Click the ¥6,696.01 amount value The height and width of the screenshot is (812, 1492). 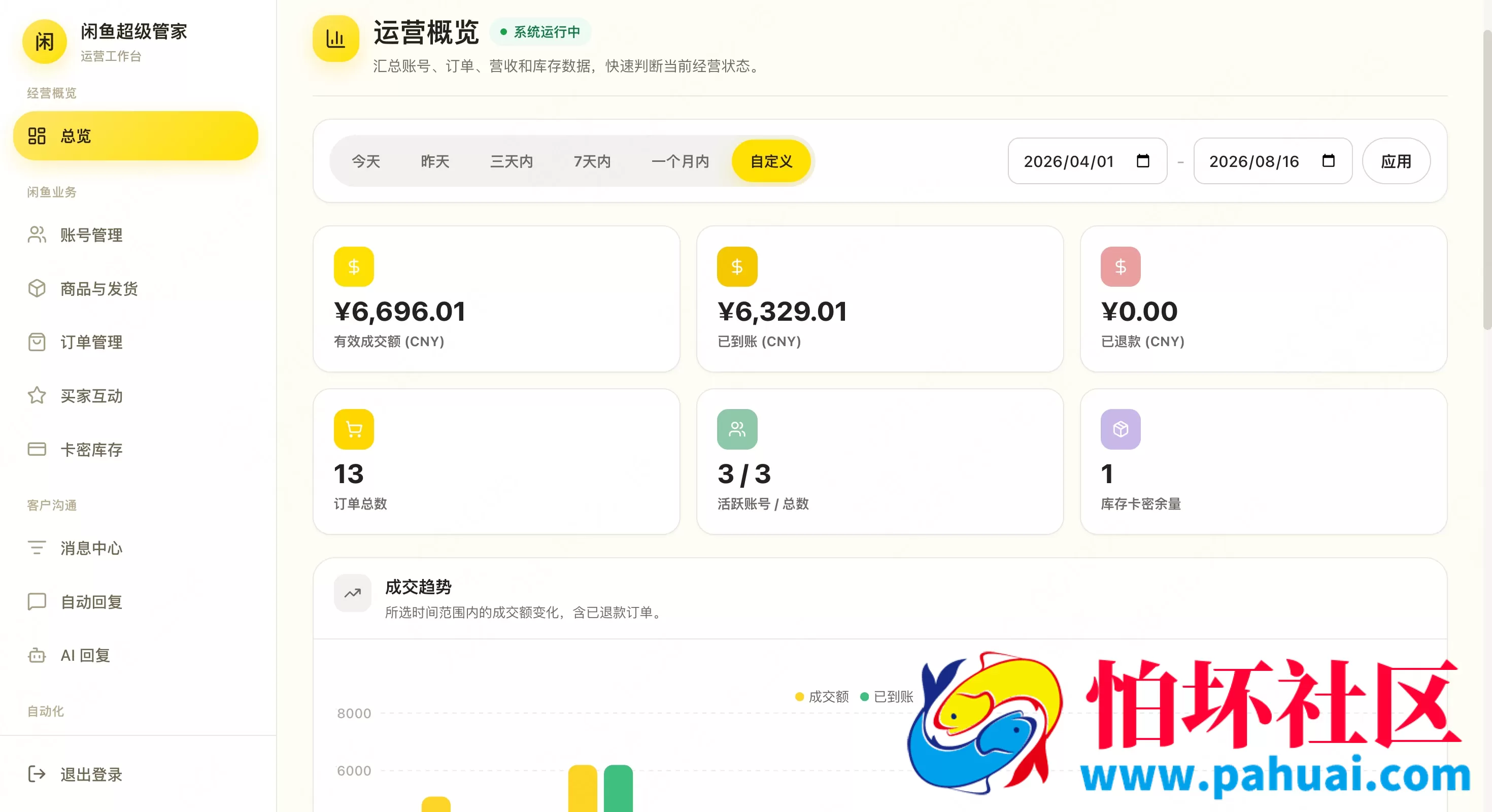[400, 312]
